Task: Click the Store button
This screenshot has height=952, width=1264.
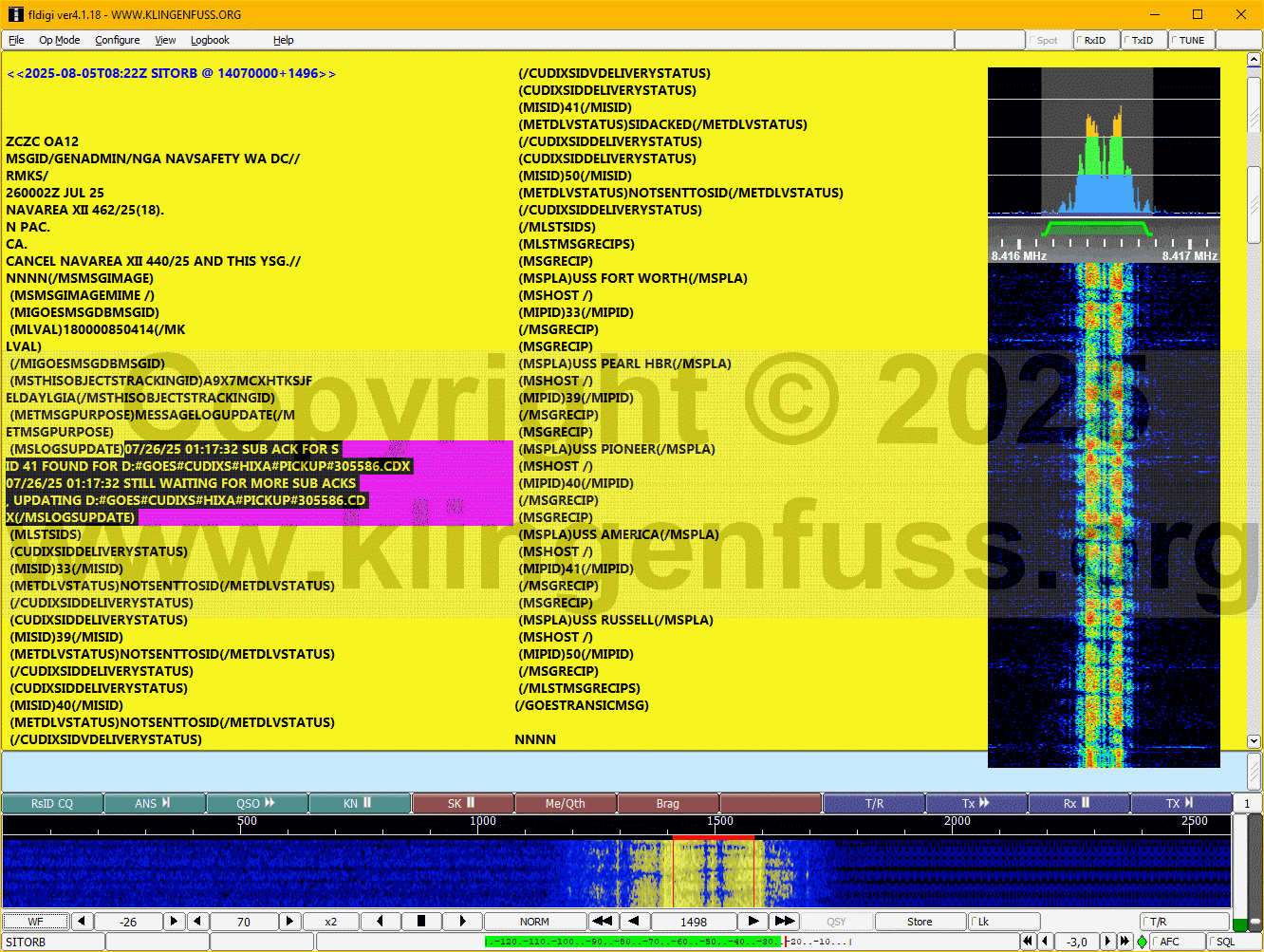Action: pos(920,922)
